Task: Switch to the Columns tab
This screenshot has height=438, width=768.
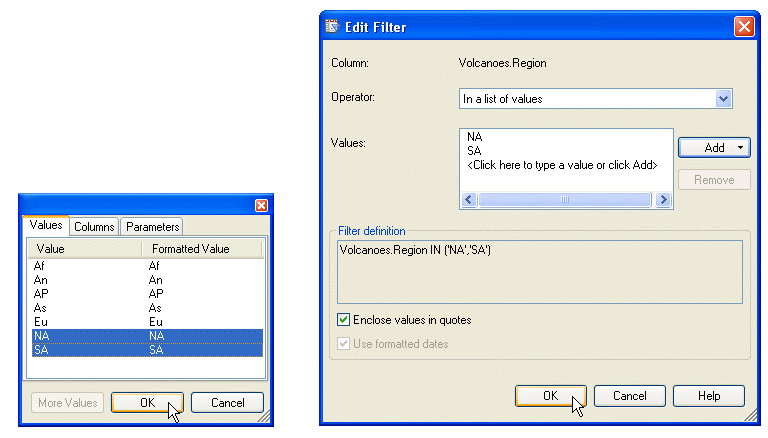Action: click(x=94, y=227)
